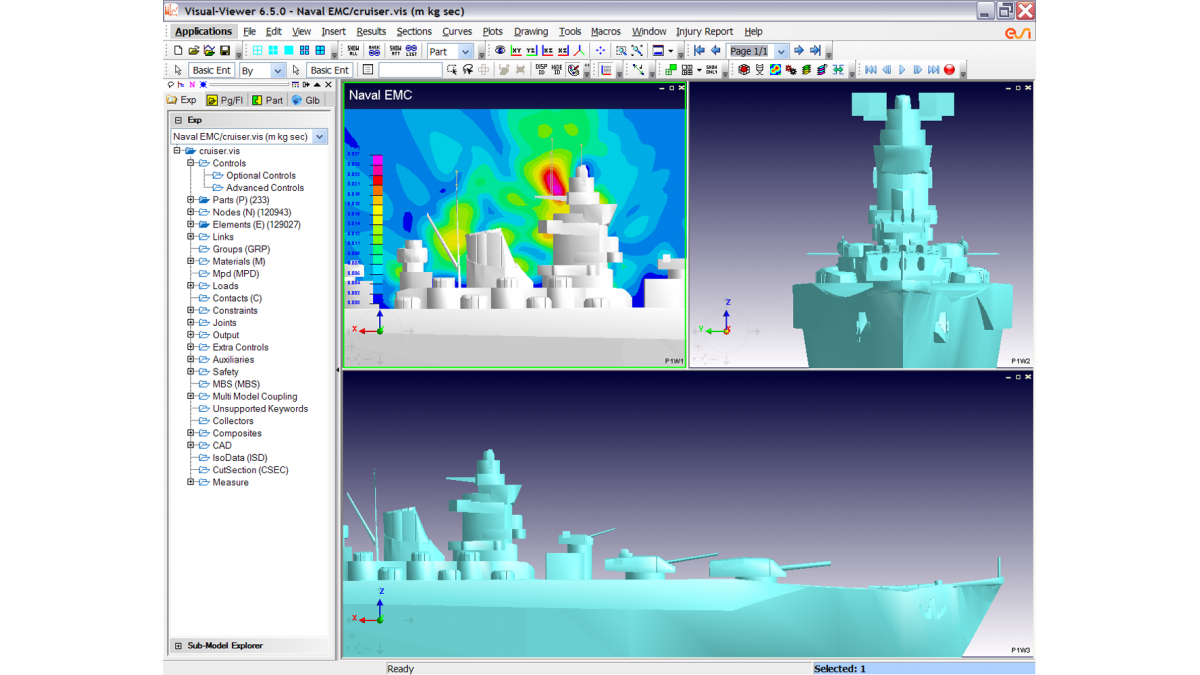Viewport: 1200px width, 675px height.
Task: Switch to XY plane view
Action: coord(516,51)
